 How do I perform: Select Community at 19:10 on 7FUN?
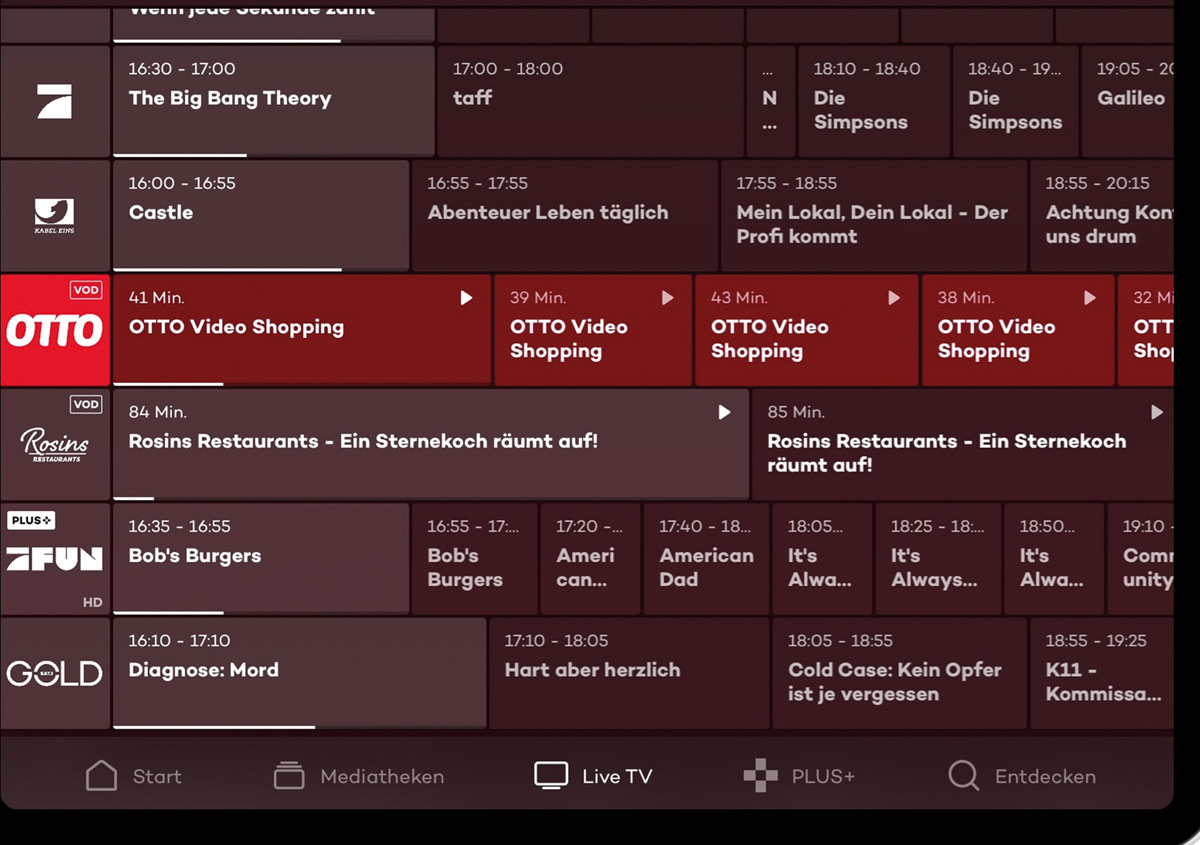tap(1141, 558)
